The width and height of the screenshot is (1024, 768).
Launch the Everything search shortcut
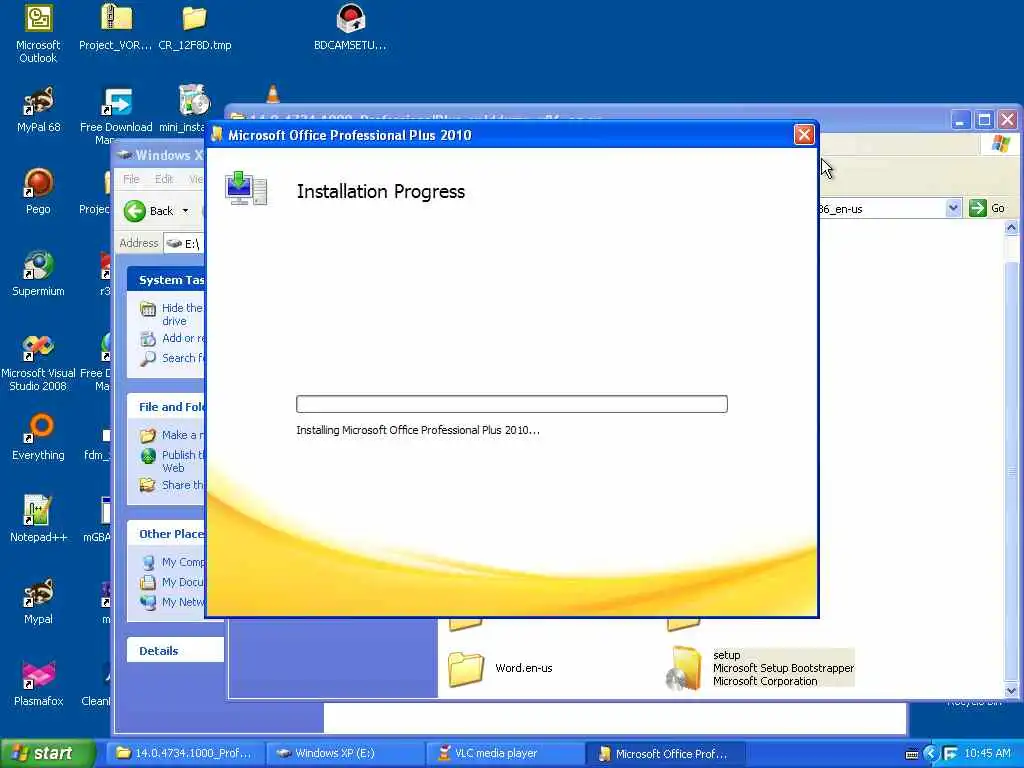(38, 430)
